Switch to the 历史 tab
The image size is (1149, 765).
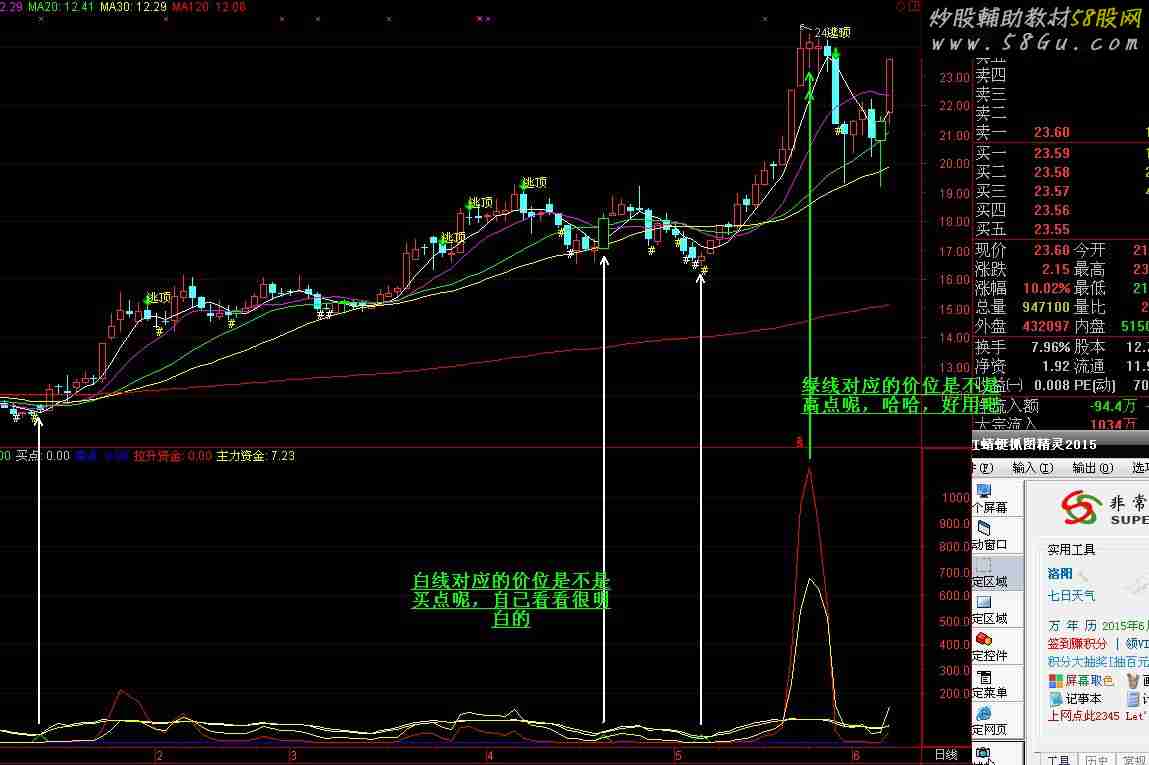1096,760
